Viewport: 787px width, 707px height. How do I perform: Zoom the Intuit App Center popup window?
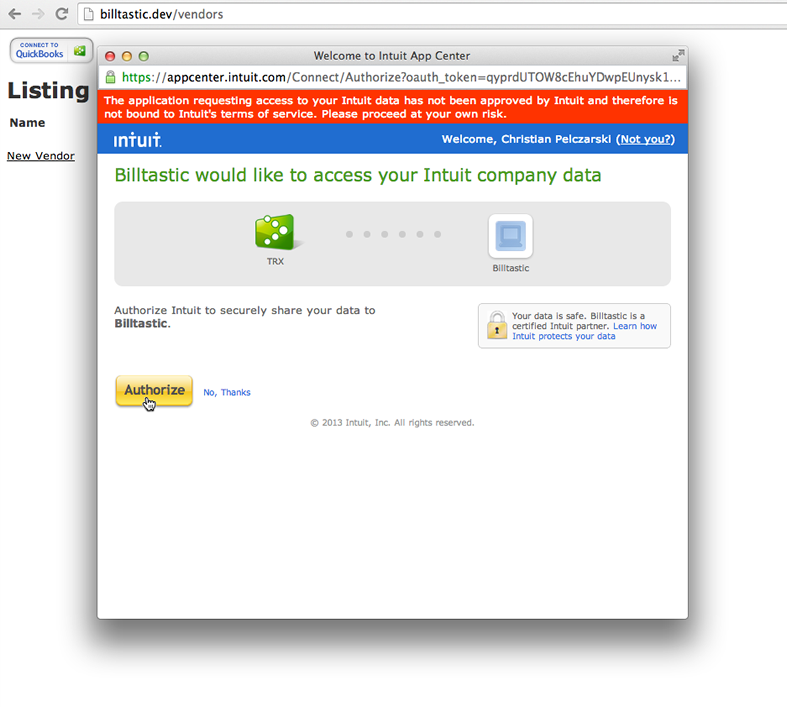144,56
